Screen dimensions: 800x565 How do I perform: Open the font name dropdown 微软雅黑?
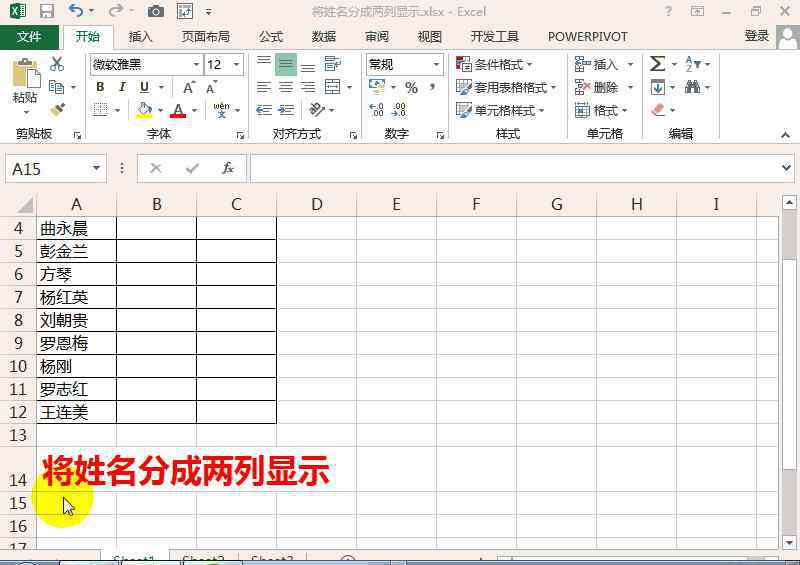click(196, 64)
